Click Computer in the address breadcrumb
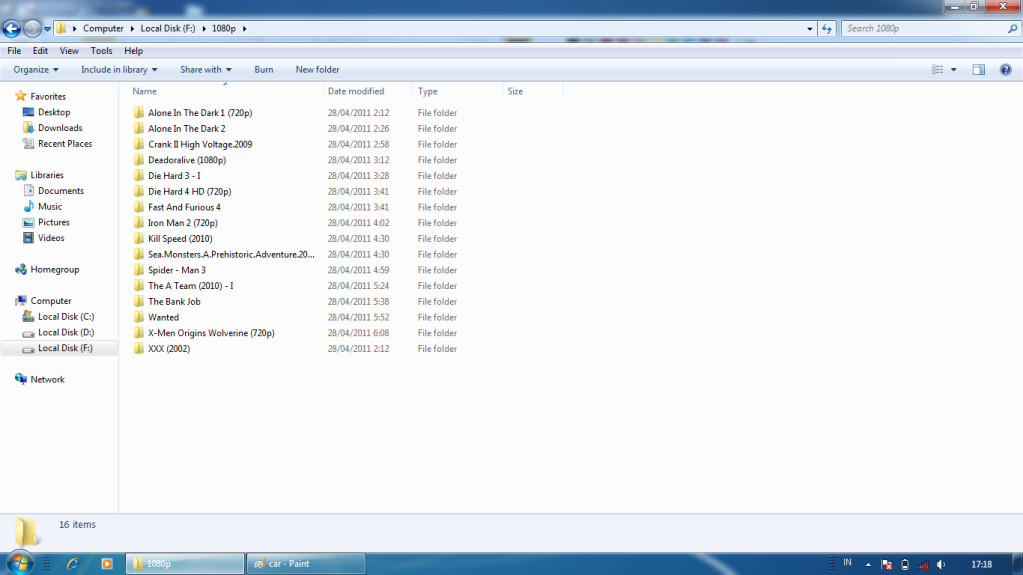 [103, 29]
